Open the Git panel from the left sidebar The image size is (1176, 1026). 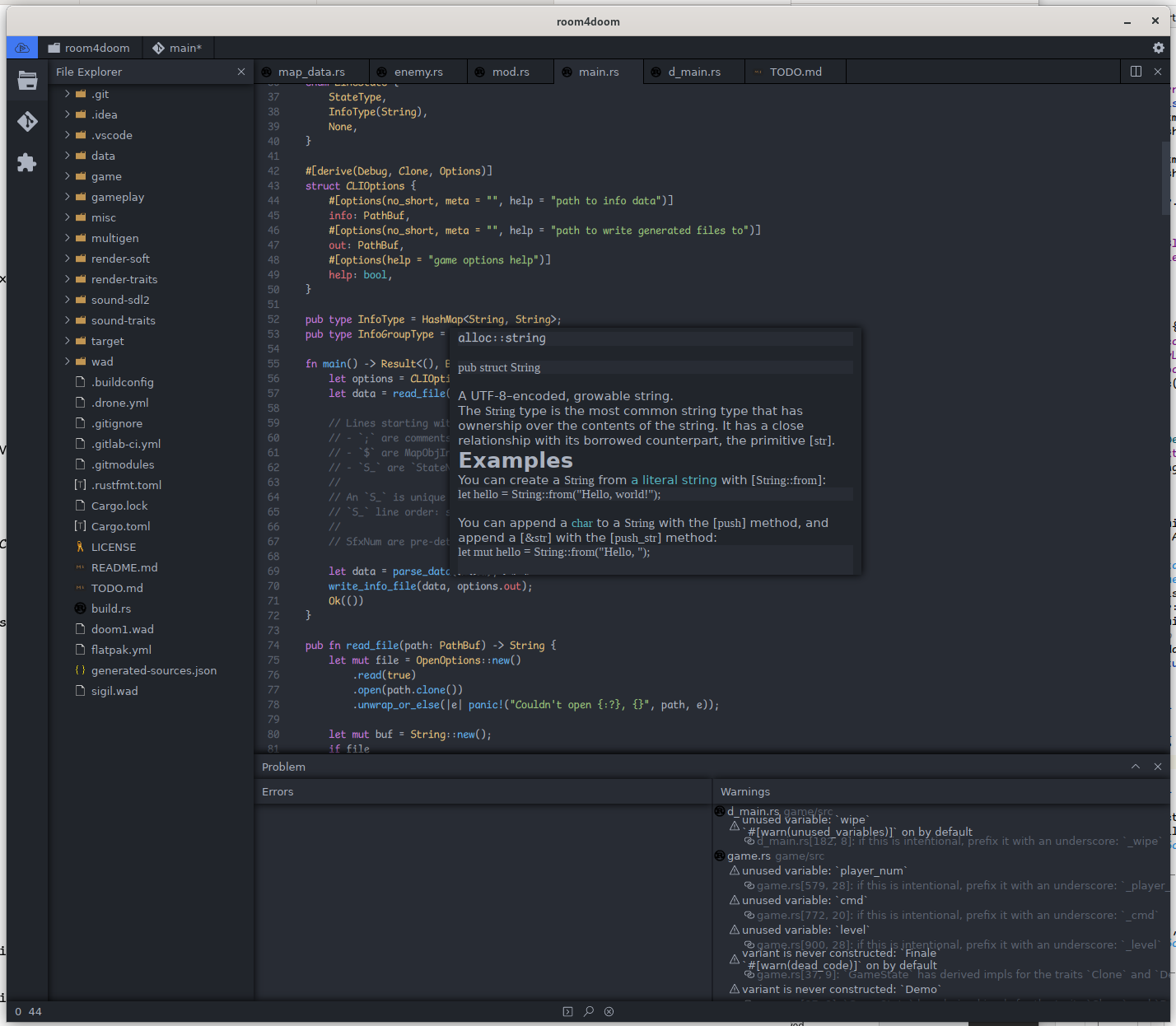[27, 121]
